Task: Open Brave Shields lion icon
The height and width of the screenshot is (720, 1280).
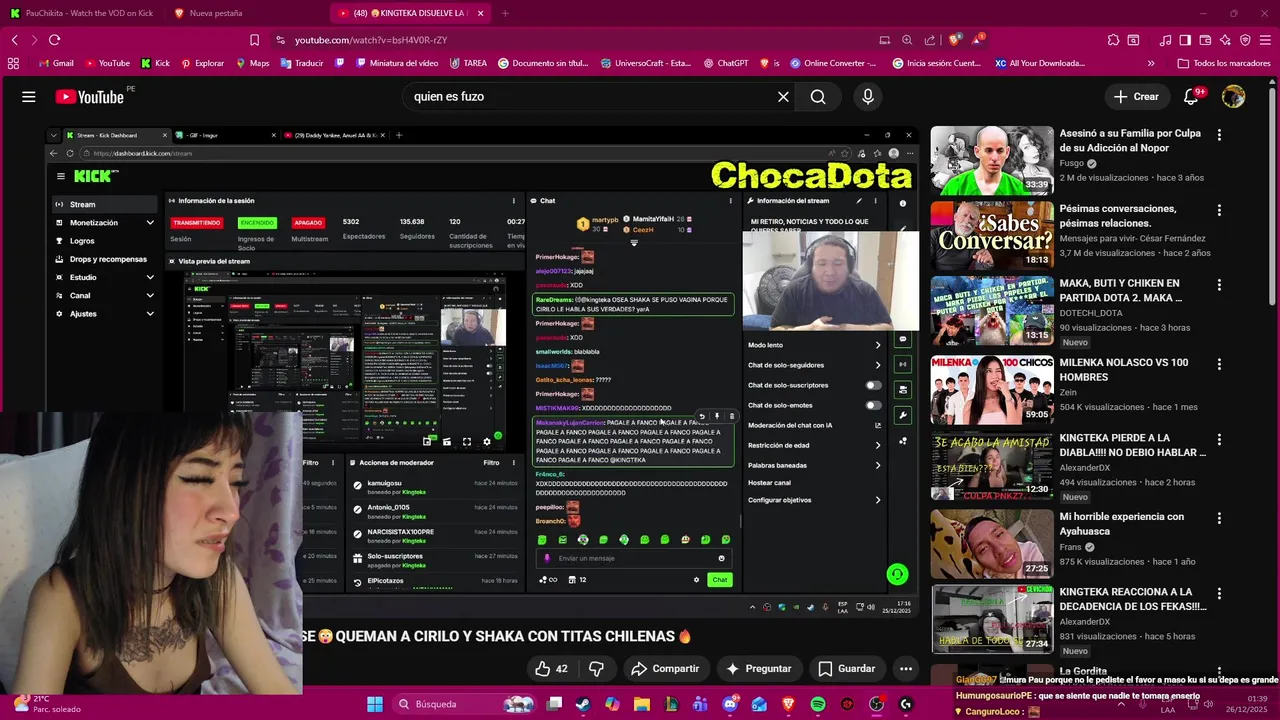Action: (x=955, y=40)
